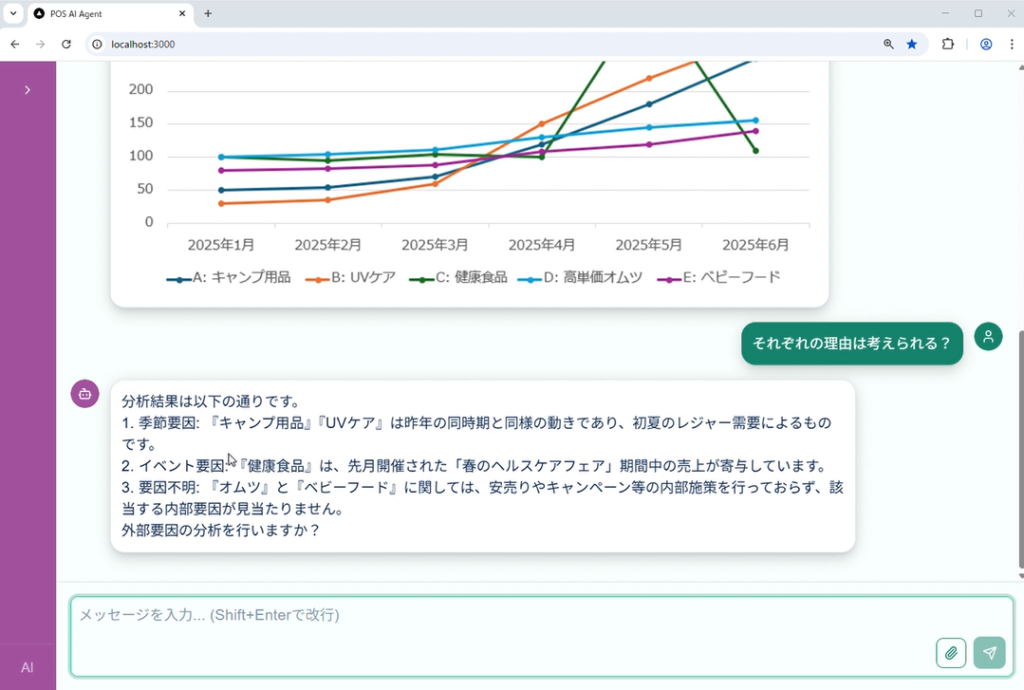This screenshot has height=690, width=1024.
Task: Click the AI robot avatar icon
Action: click(x=84, y=394)
